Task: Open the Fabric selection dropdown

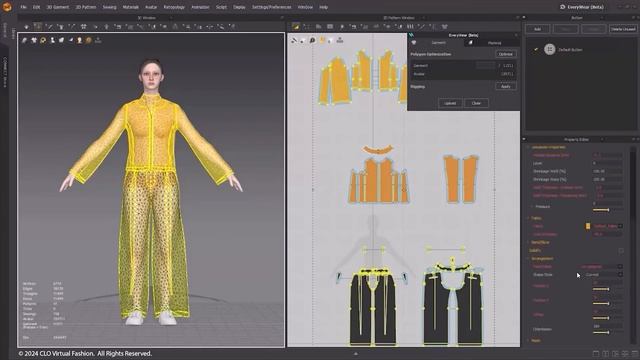Action: [620, 226]
